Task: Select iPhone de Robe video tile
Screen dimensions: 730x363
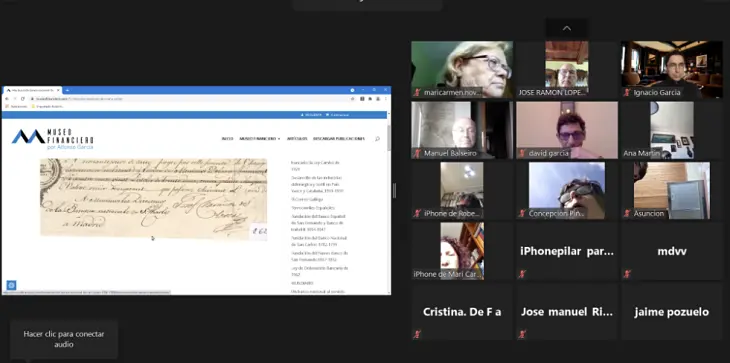Action: click(x=462, y=190)
